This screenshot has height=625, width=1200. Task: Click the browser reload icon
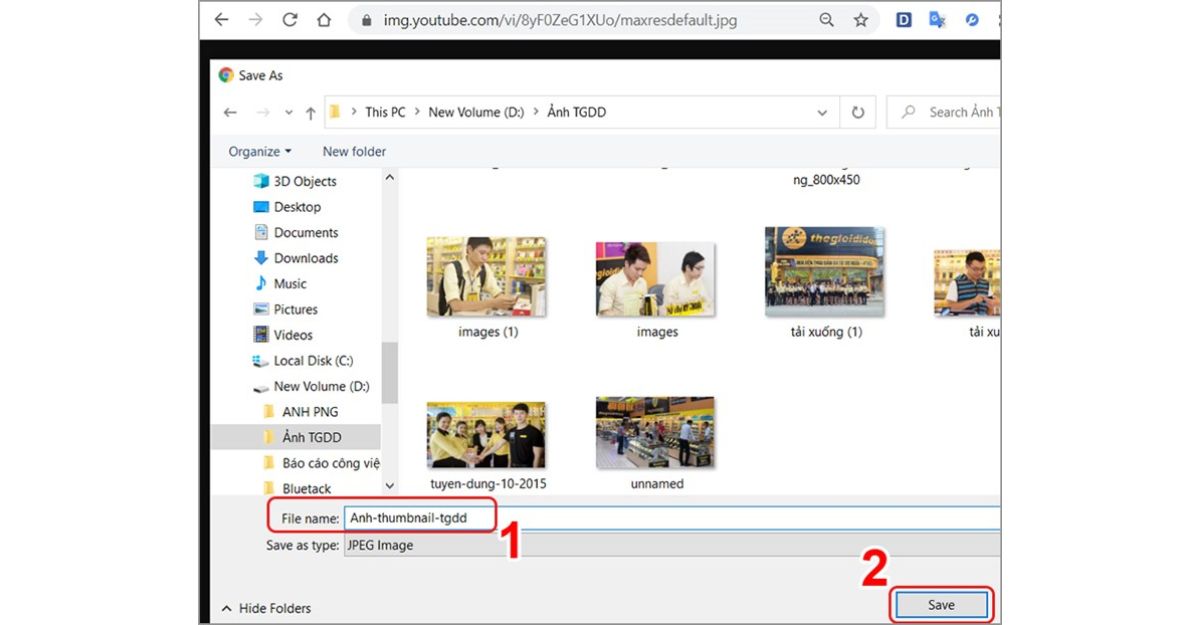290,20
